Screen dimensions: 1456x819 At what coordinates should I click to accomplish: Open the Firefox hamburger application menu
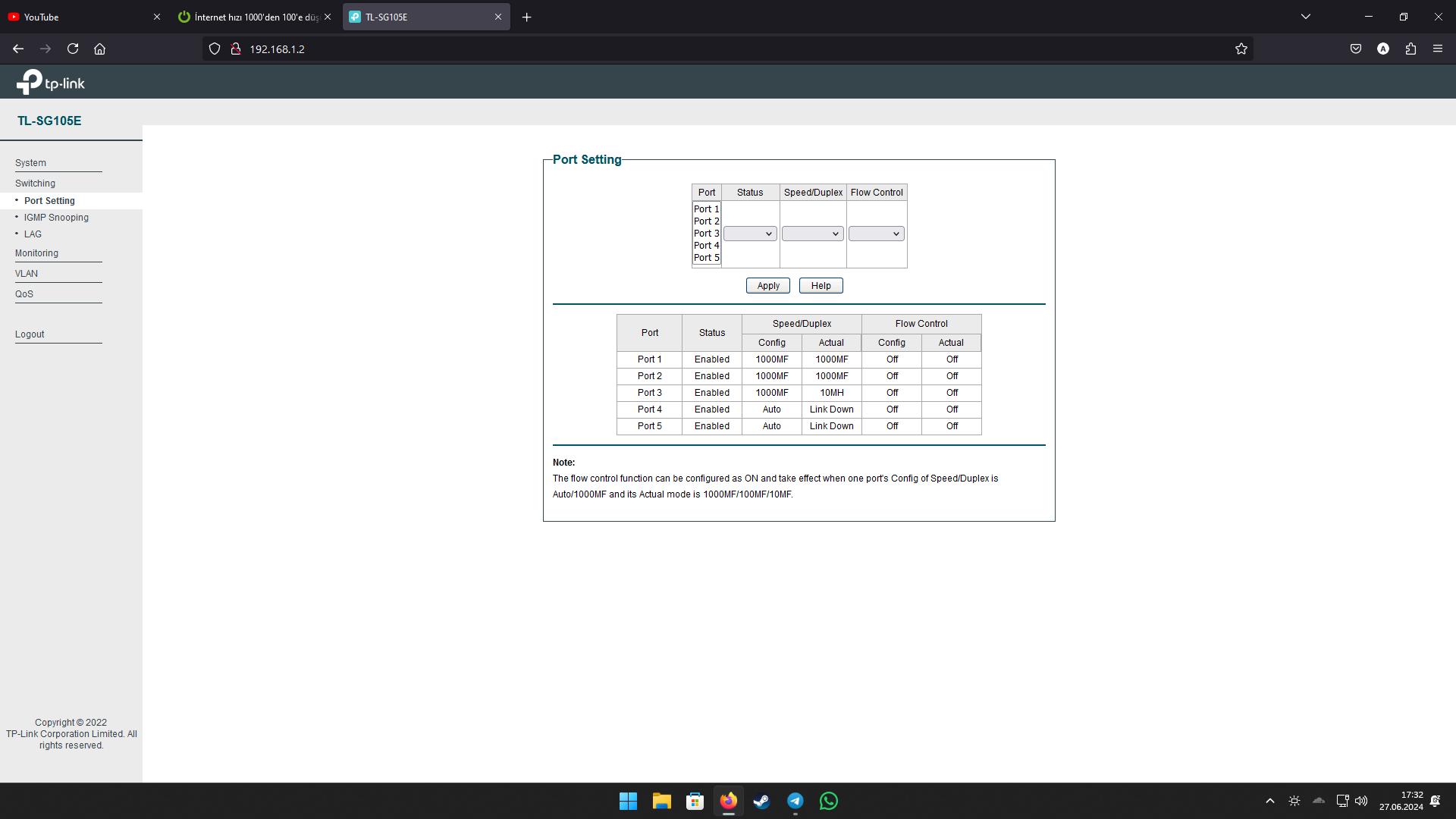coord(1438,49)
